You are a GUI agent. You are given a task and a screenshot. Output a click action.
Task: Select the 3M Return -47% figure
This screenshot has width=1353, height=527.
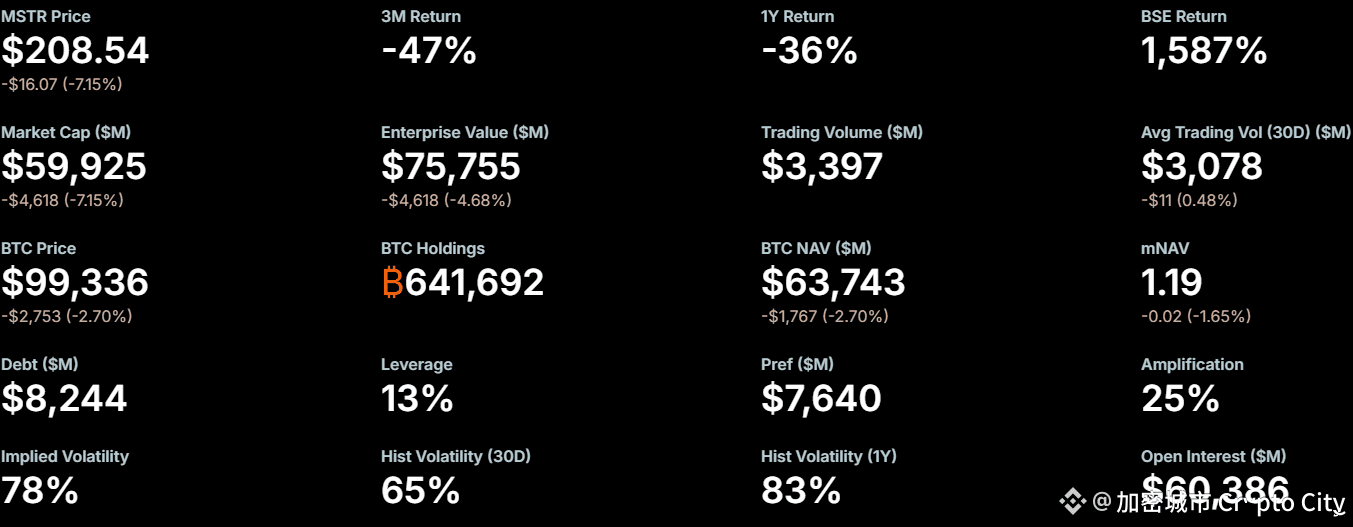tap(429, 50)
